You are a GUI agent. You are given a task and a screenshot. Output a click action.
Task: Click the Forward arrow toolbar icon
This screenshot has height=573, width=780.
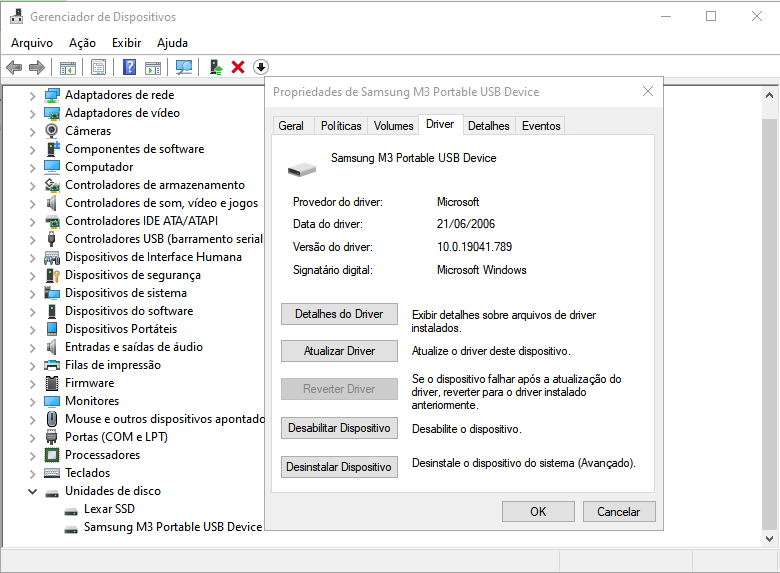click(37, 67)
